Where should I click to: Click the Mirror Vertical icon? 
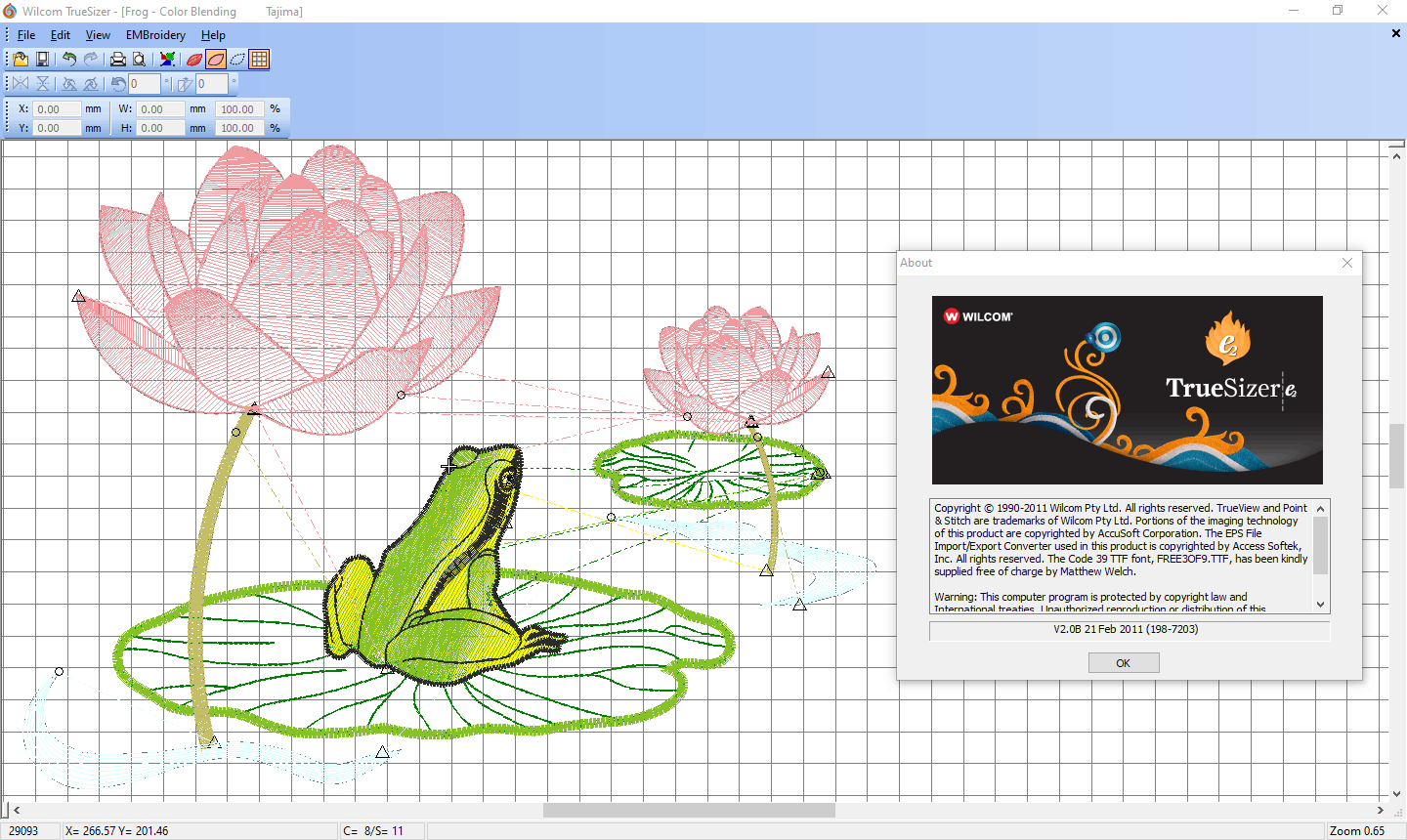coord(42,84)
